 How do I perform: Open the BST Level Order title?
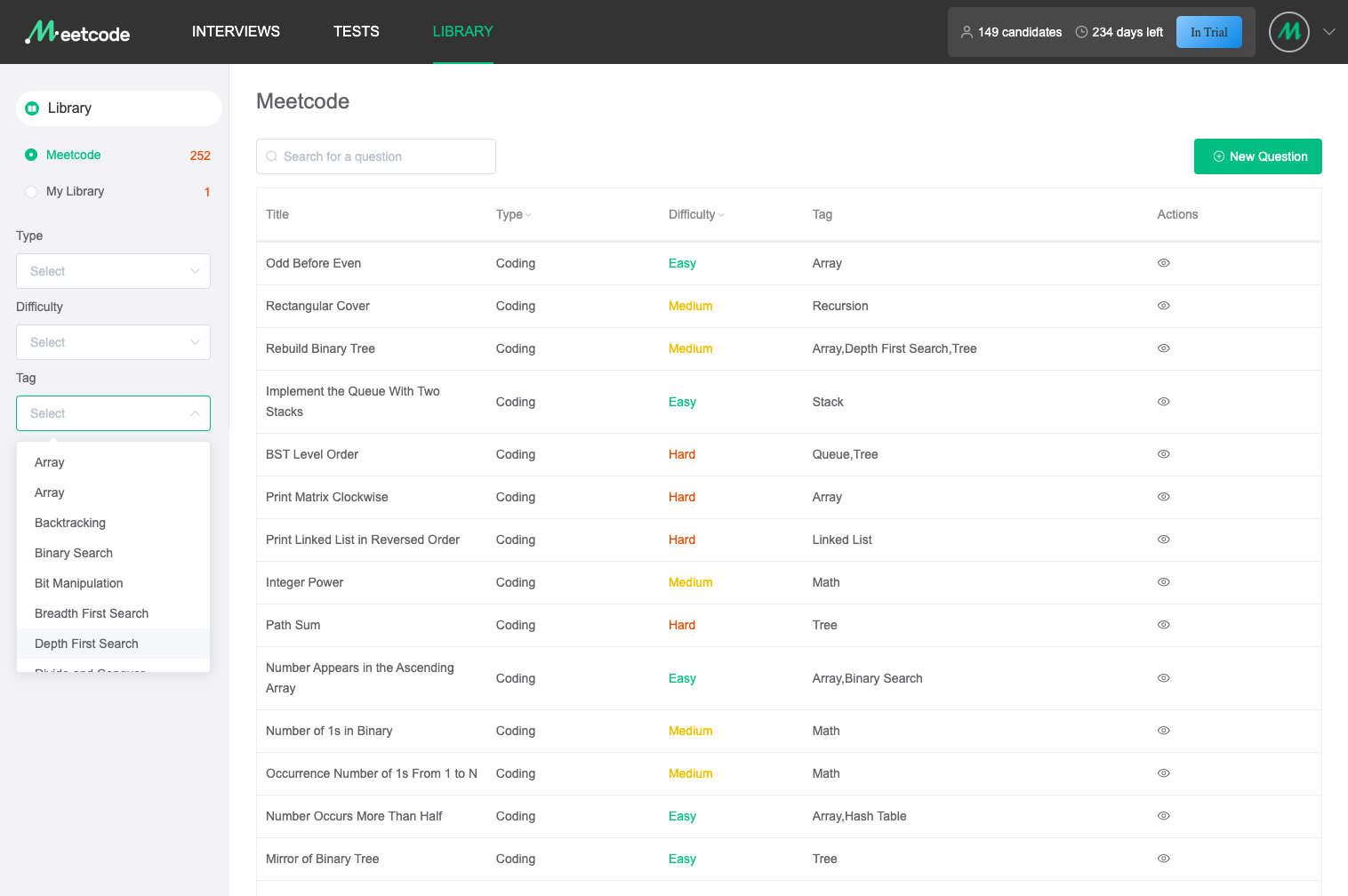pos(312,454)
